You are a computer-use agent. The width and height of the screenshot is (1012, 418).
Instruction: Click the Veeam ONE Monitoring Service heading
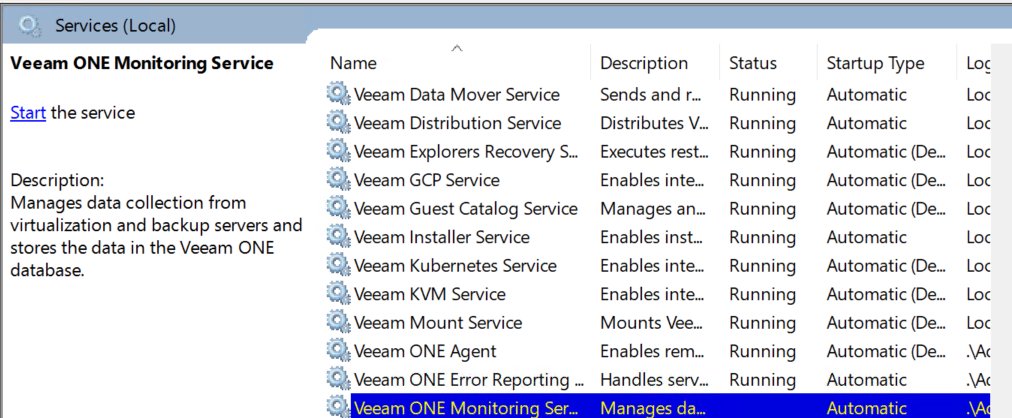point(142,63)
